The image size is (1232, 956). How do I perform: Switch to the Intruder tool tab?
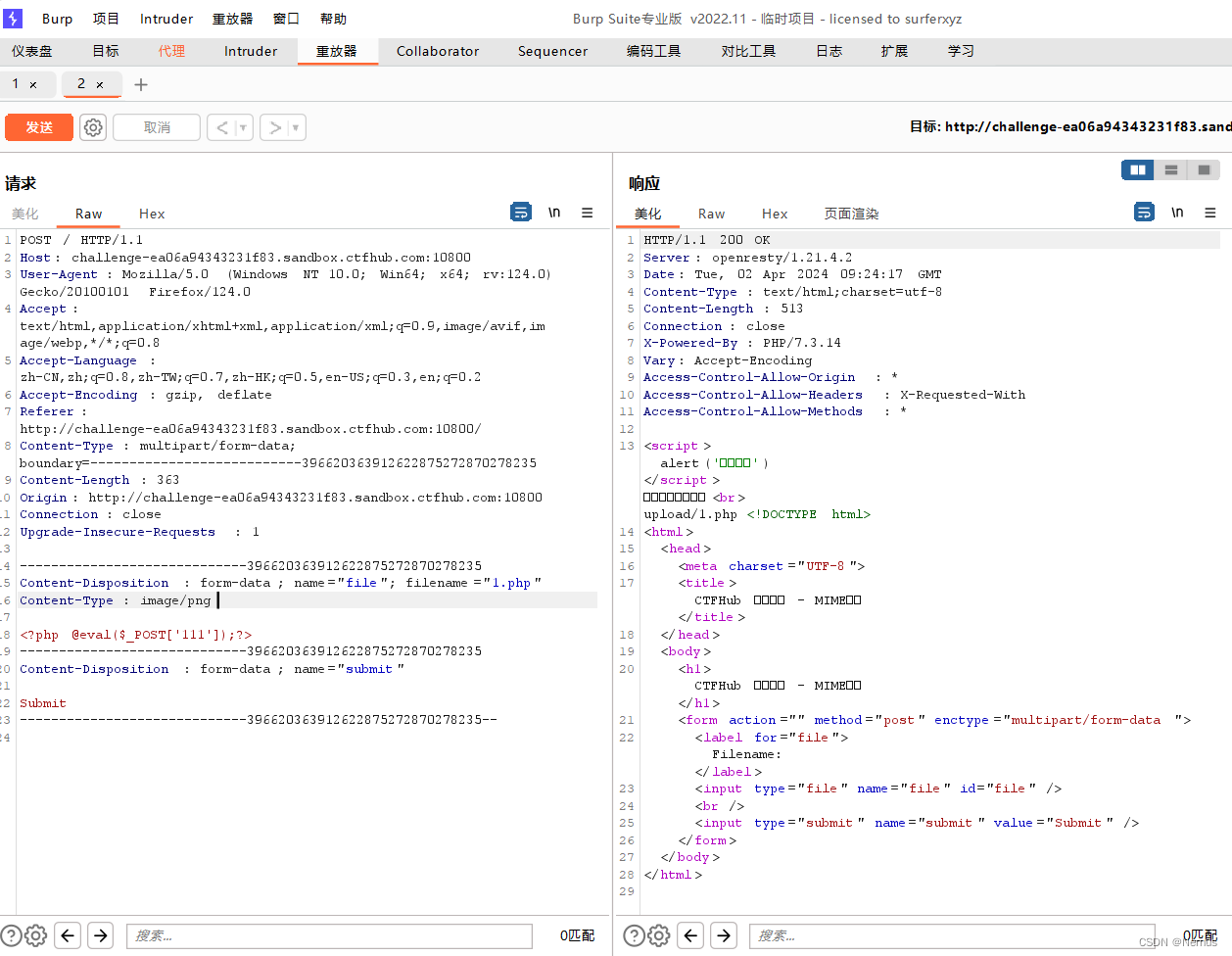[251, 51]
